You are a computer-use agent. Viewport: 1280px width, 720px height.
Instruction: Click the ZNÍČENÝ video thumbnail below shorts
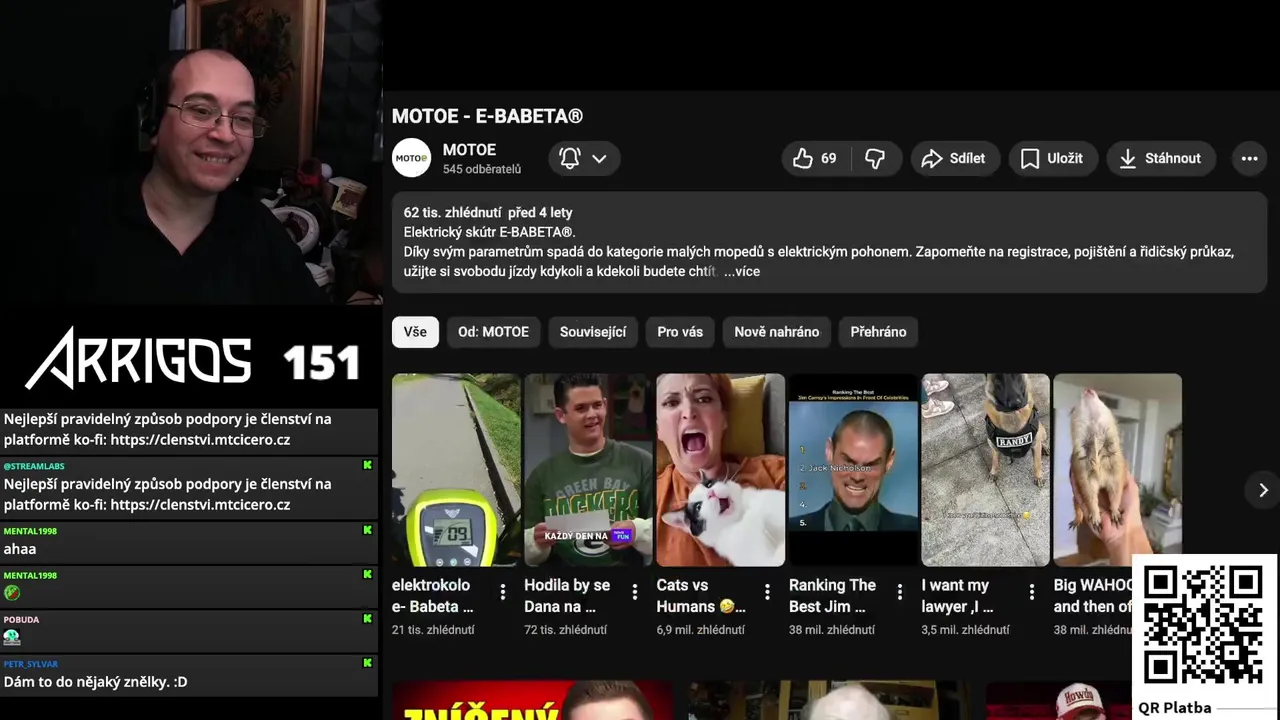point(532,701)
